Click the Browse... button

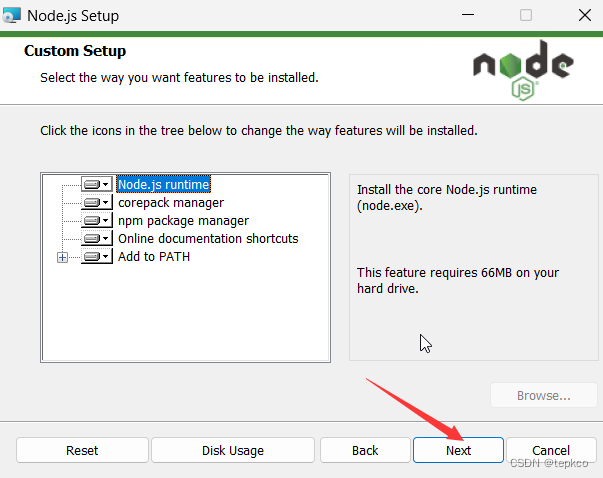point(543,396)
